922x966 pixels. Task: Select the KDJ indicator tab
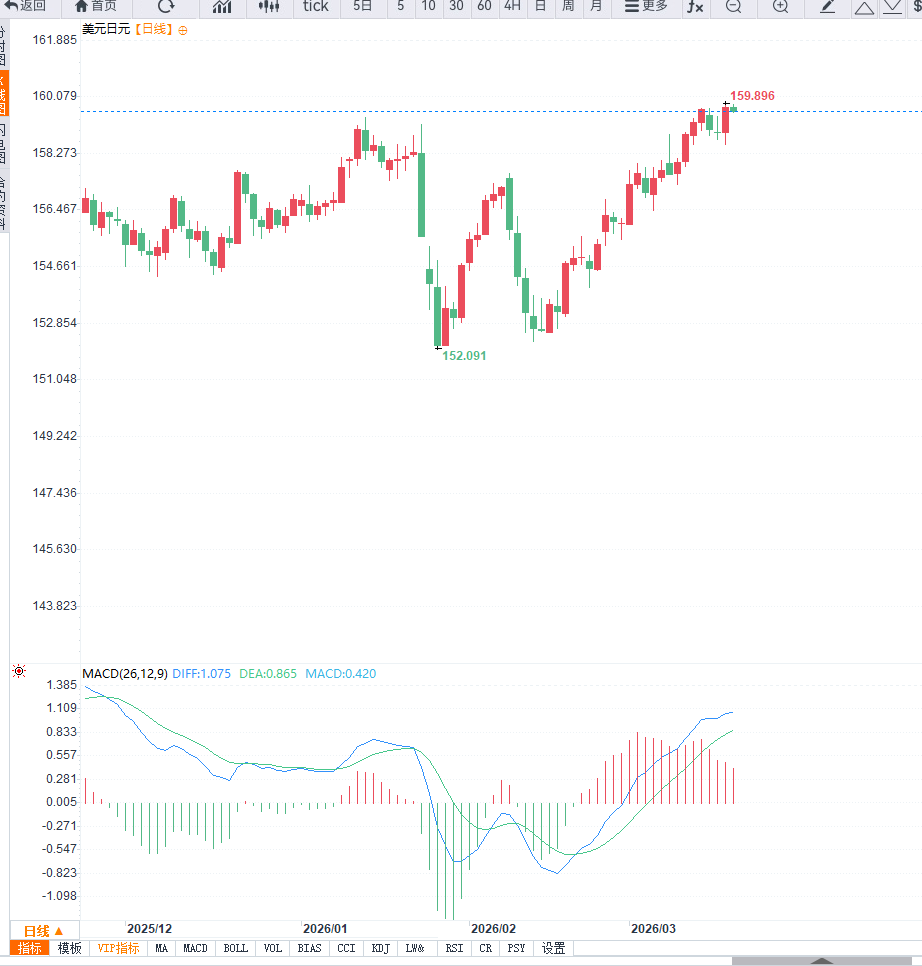tap(380, 948)
